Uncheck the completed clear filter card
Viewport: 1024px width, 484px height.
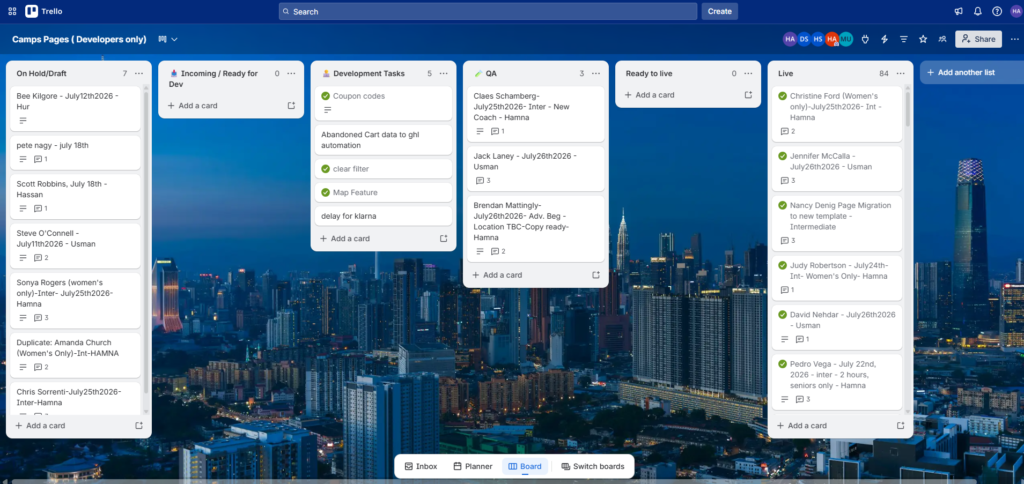(325, 169)
